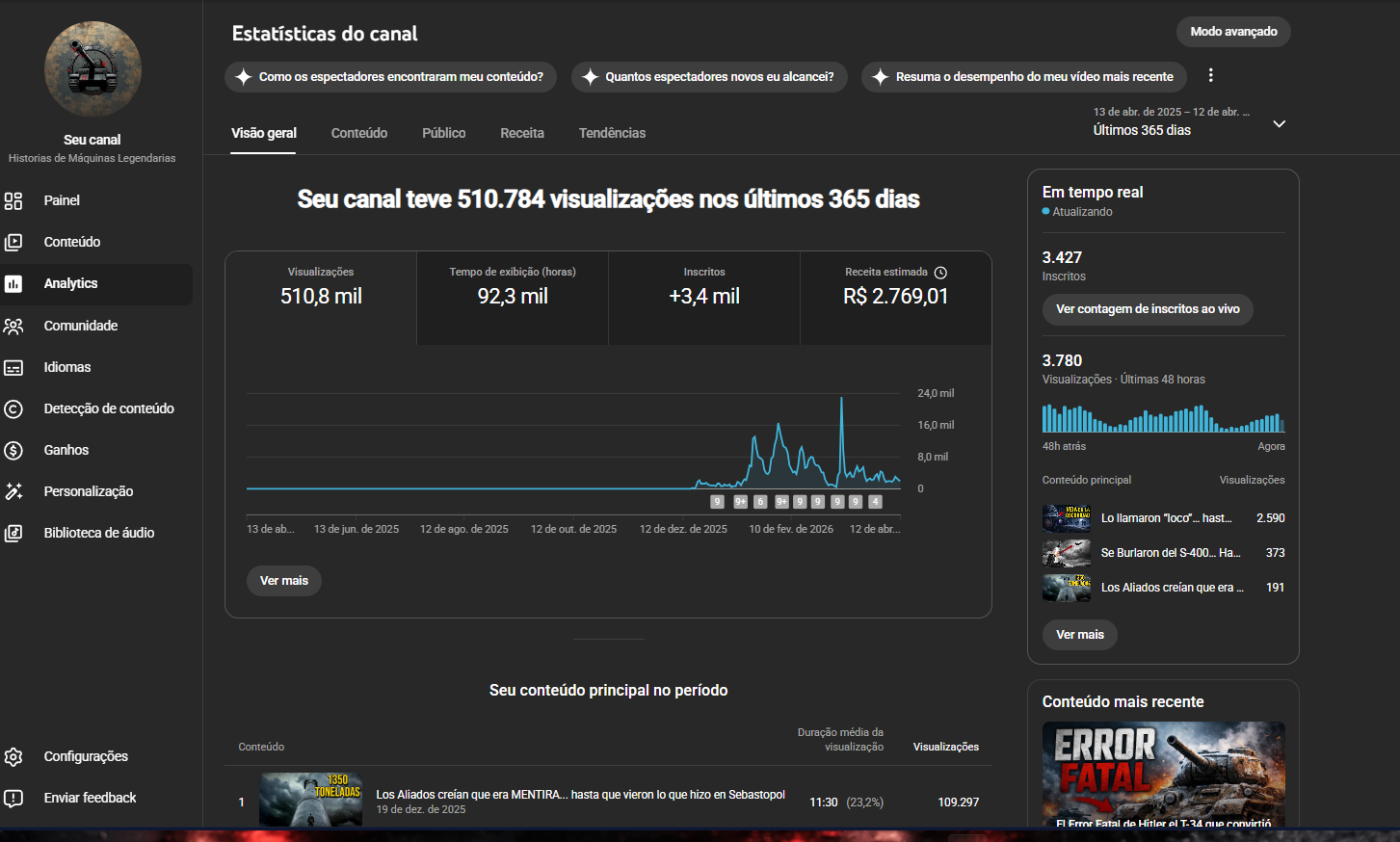Viewport: 1400px width, 842px height.
Task: Open the sidebar Conteúdo video library icon
Action: 13,242
